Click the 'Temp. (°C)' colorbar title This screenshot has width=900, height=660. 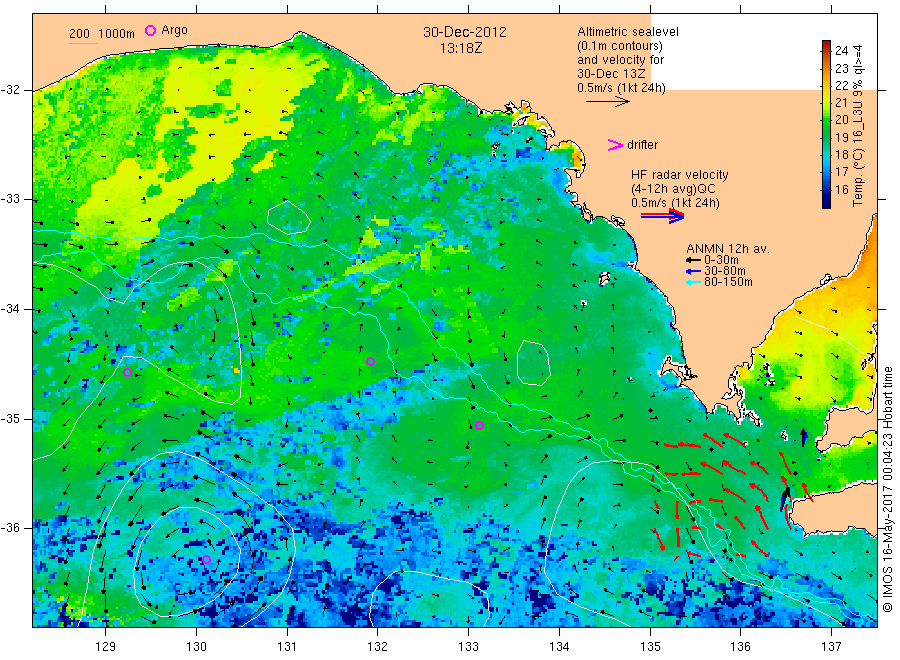coord(858,179)
